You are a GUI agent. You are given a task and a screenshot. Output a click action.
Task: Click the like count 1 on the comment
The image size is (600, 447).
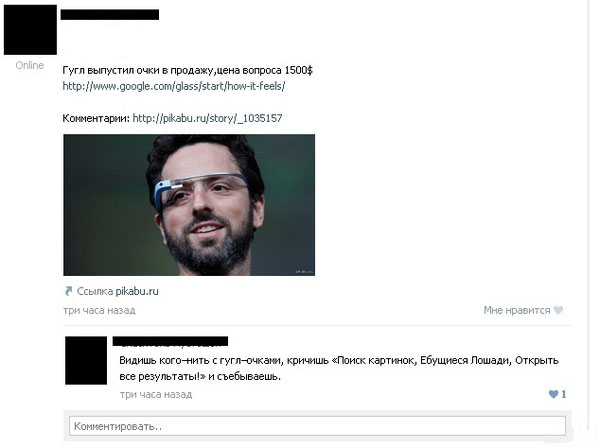point(563,394)
